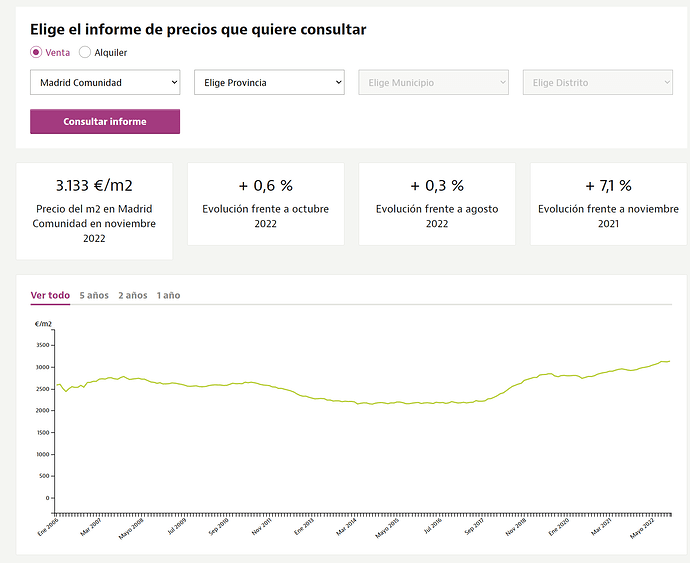Screen dimensions: 690x563
Task: Show the 5 años chart range
Action: click(x=94, y=295)
